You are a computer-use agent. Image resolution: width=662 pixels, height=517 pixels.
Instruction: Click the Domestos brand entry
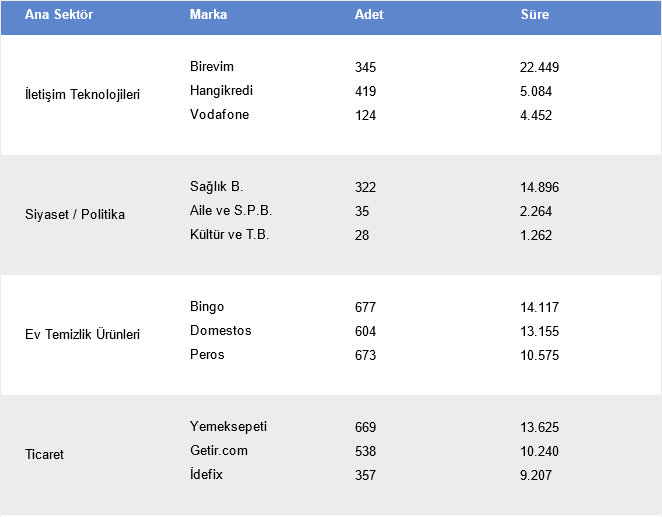[x=220, y=331]
